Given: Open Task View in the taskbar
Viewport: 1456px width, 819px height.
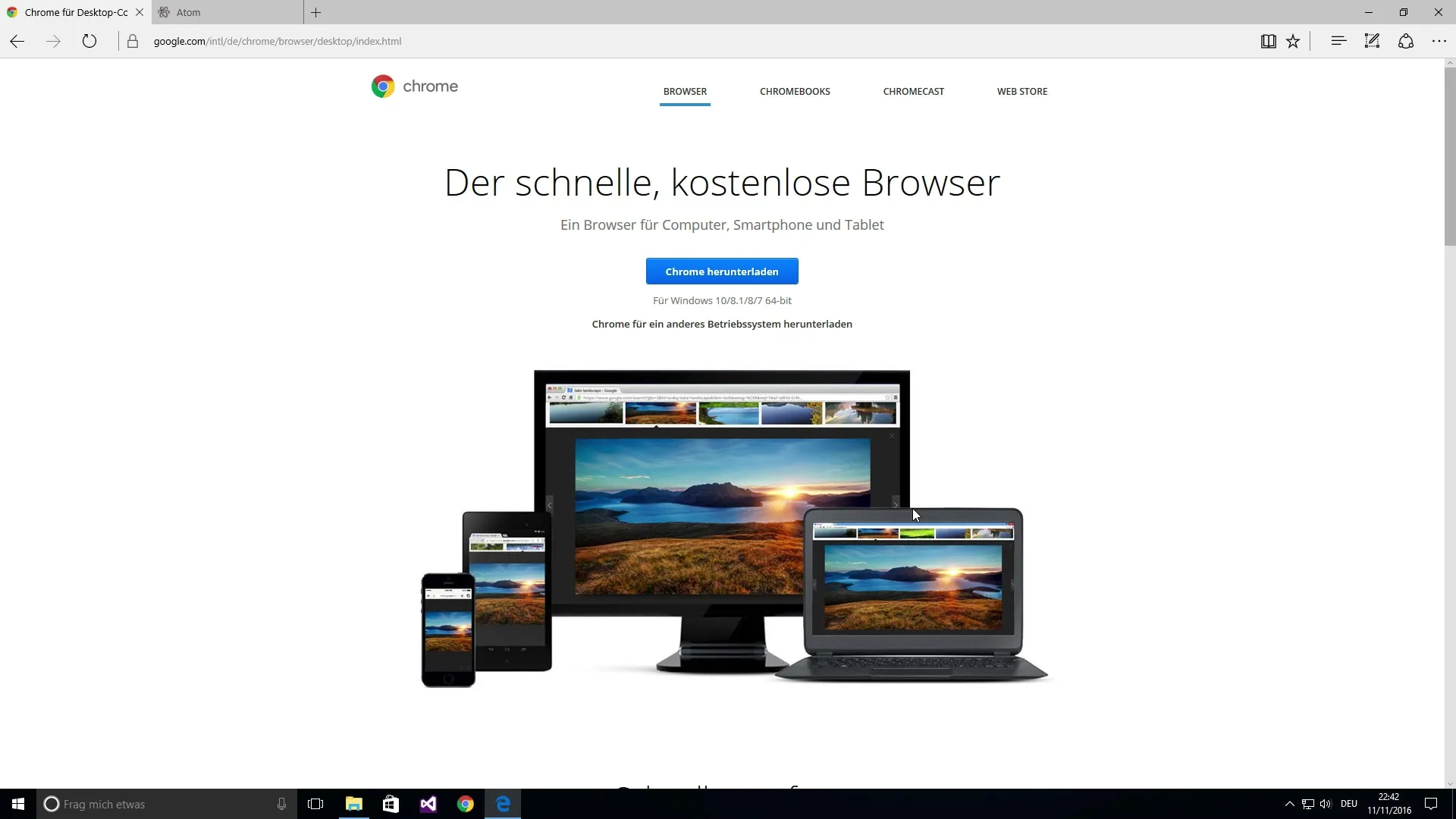Looking at the screenshot, I should (x=315, y=804).
